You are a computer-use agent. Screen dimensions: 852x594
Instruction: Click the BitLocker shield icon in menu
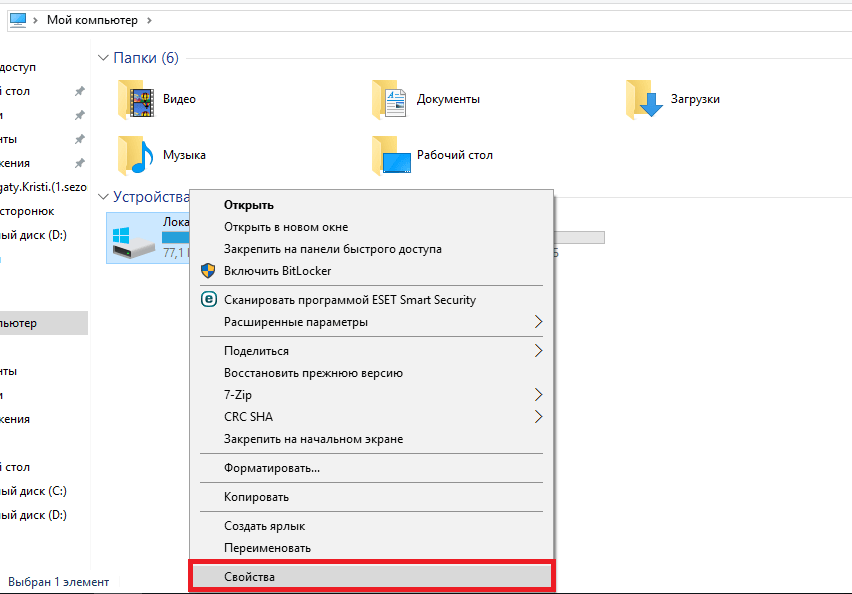pyautogui.click(x=209, y=271)
